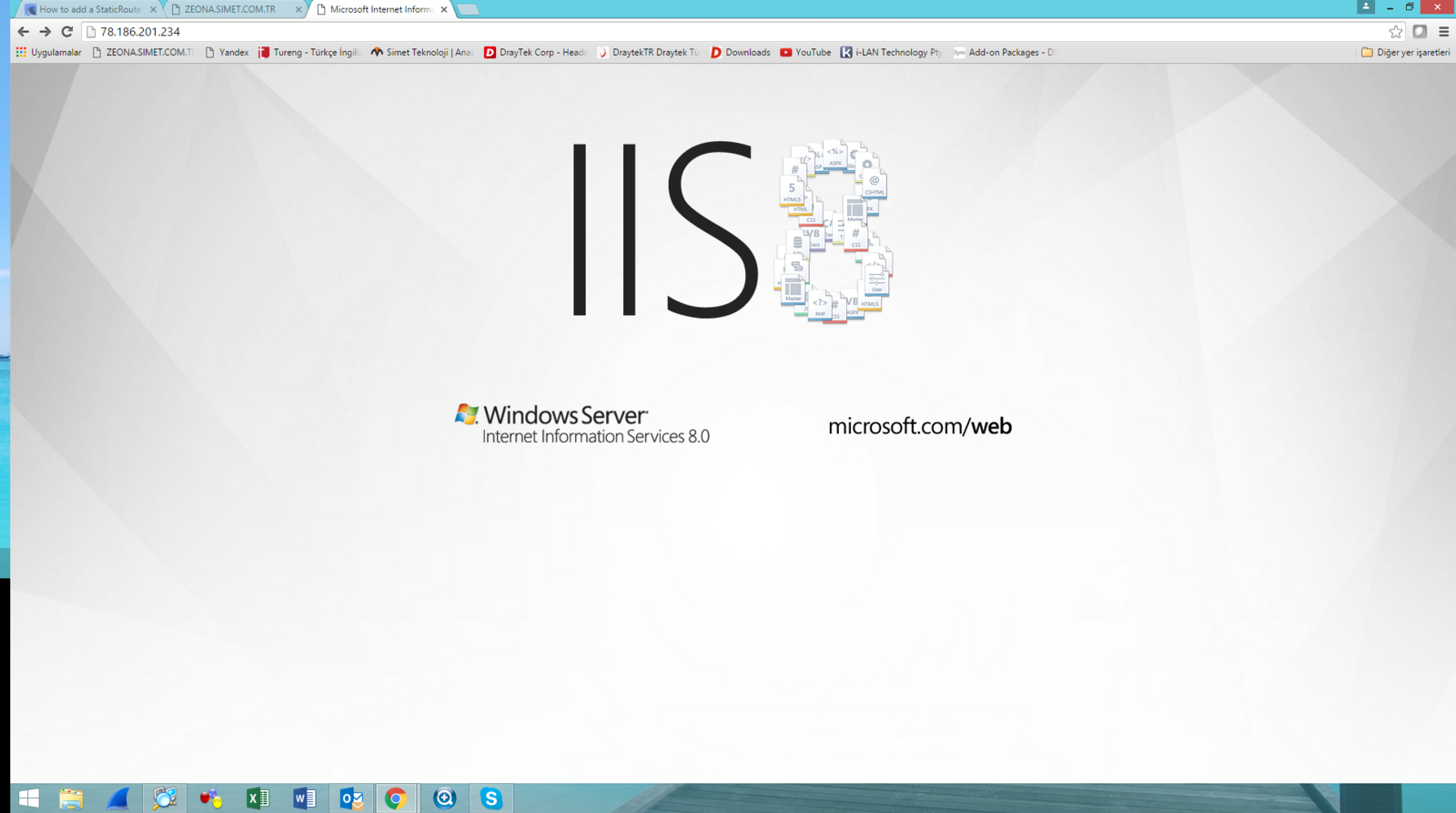Image resolution: width=1456 pixels, height=813 pixels.
Task: Open a new tab
Action: tap(468, 9)
